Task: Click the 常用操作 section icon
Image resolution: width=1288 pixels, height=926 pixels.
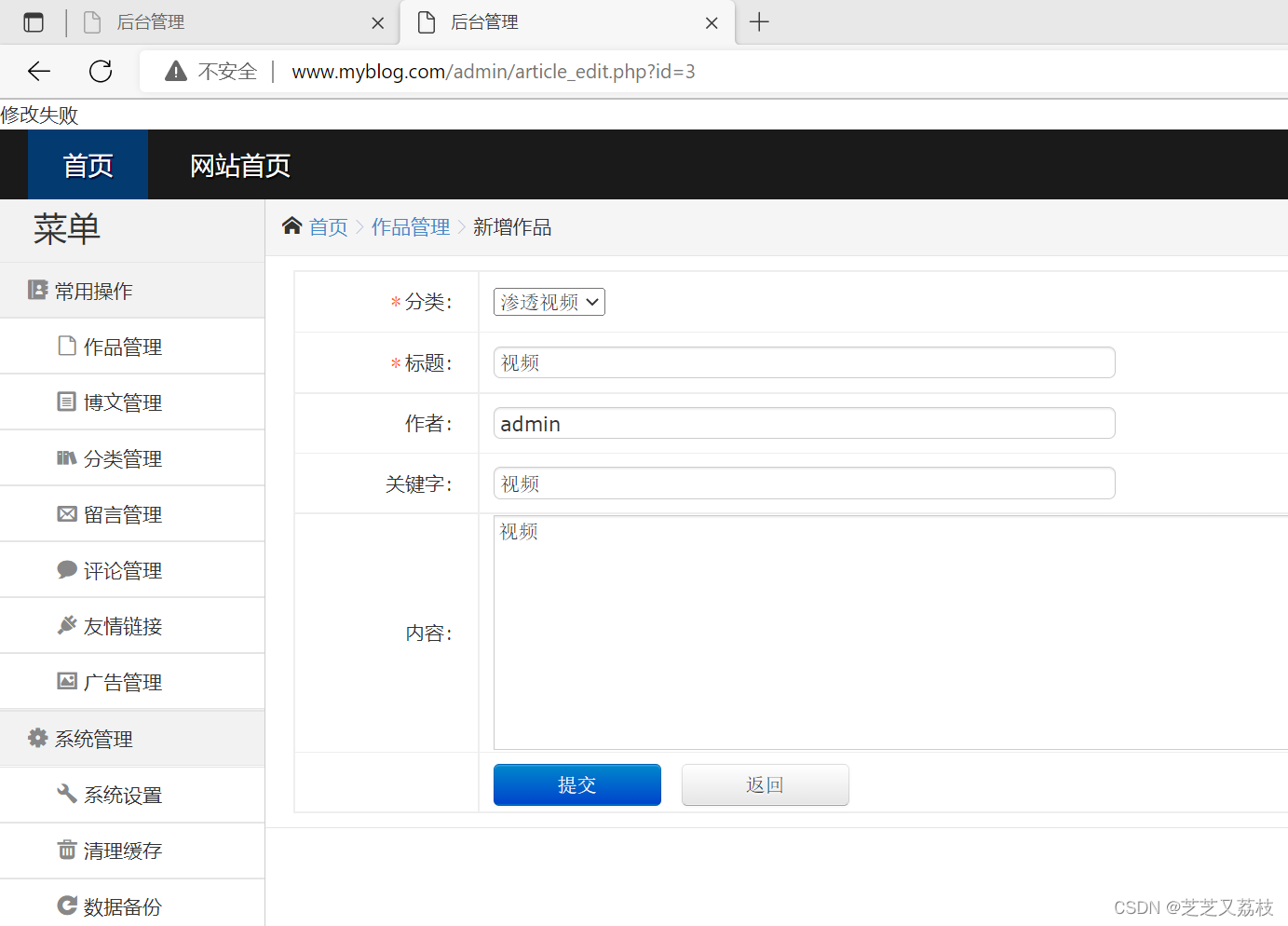Action: tap(37, 290)
